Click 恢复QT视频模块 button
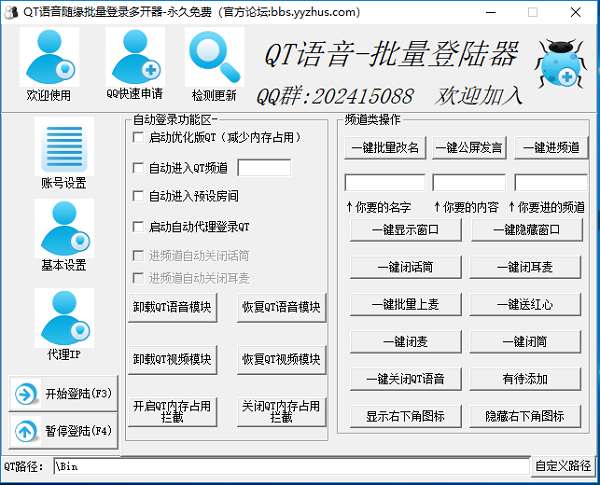 (x=281, y=359)
